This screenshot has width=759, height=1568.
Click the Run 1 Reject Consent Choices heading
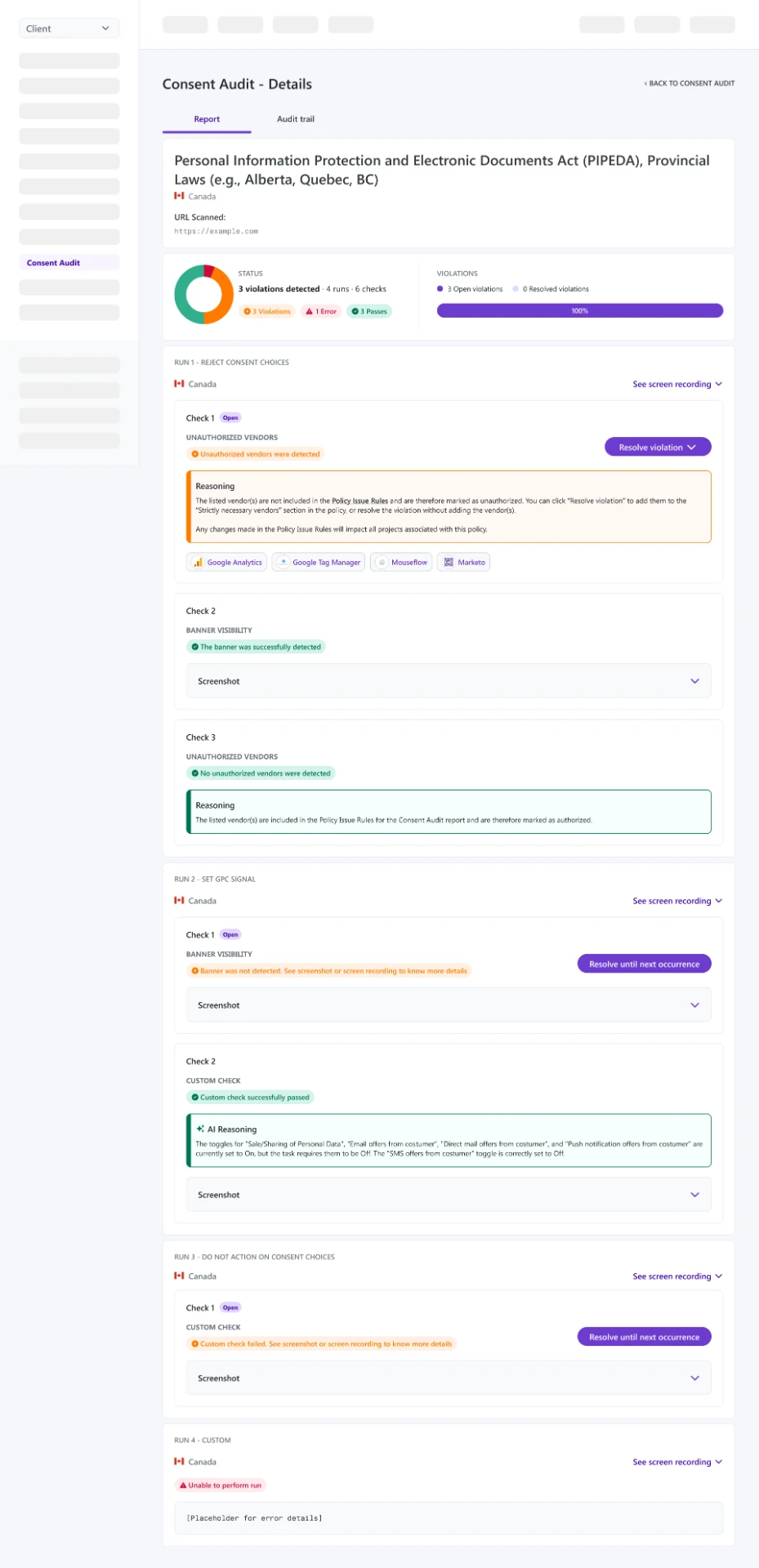tap(231, 363)
